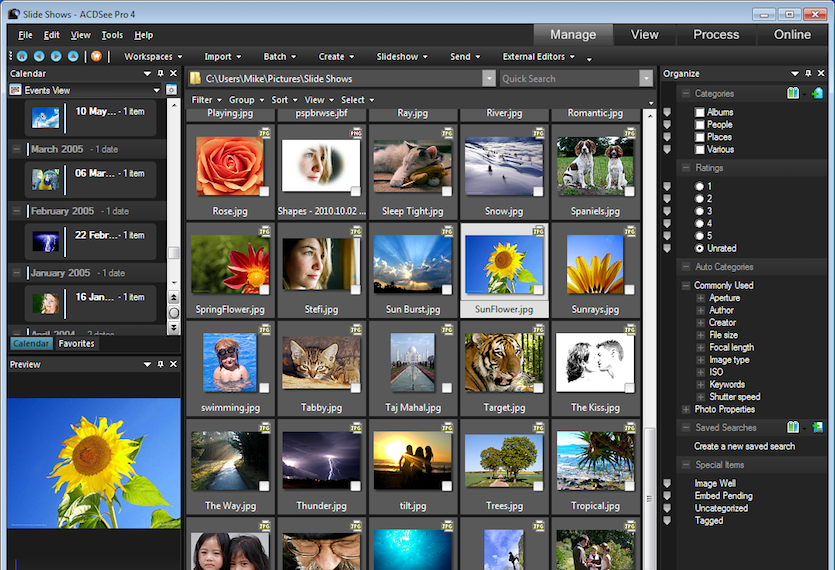Open the Slideshow dropdown
Viewport: 835px width, 570px height.
pos(402,56)
